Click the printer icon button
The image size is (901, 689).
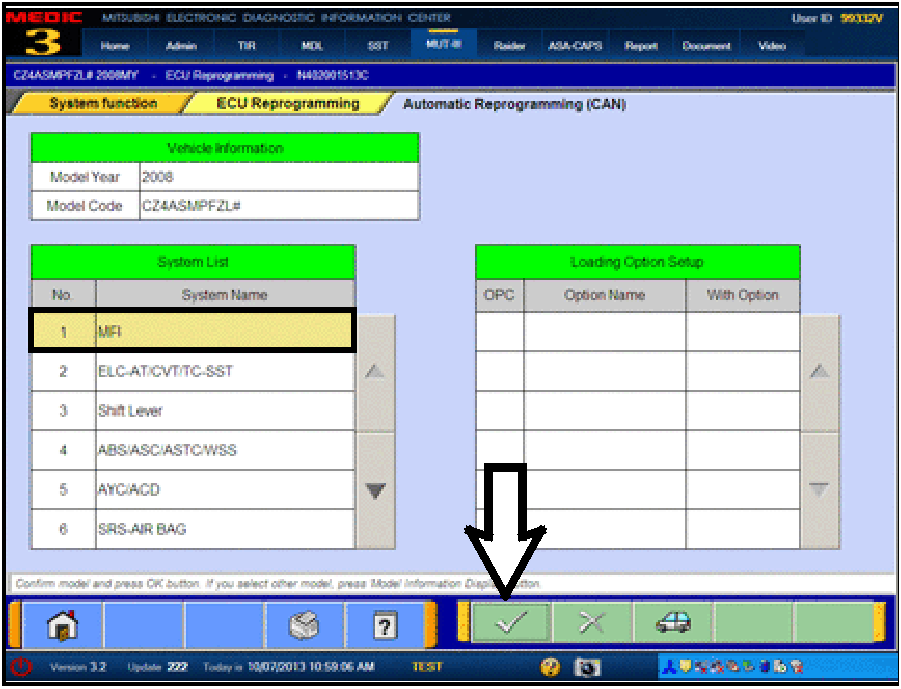304,624
